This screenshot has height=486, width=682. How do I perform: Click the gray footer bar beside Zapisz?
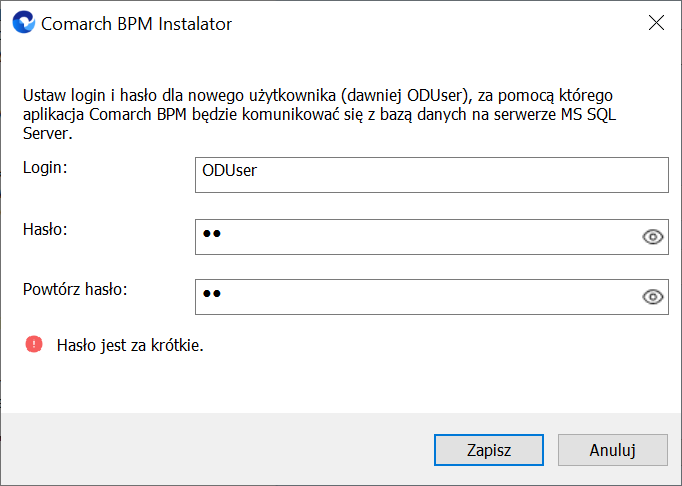[217, 450]
